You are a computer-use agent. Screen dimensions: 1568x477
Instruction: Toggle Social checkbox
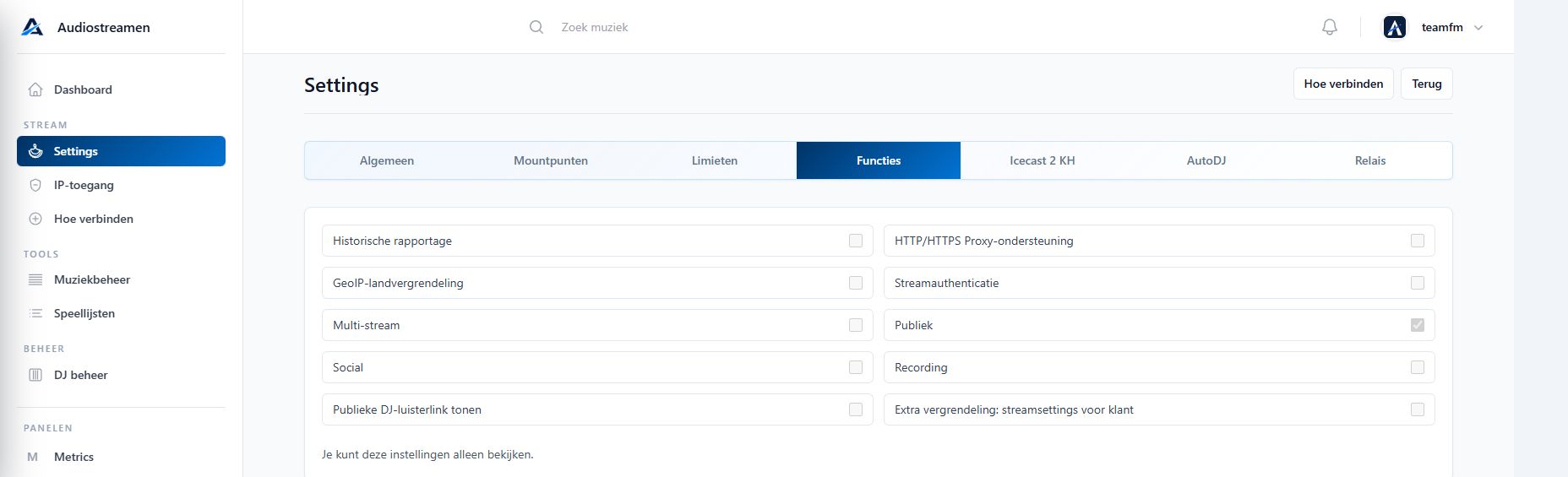pyautogui.click(x=856, y=367)
